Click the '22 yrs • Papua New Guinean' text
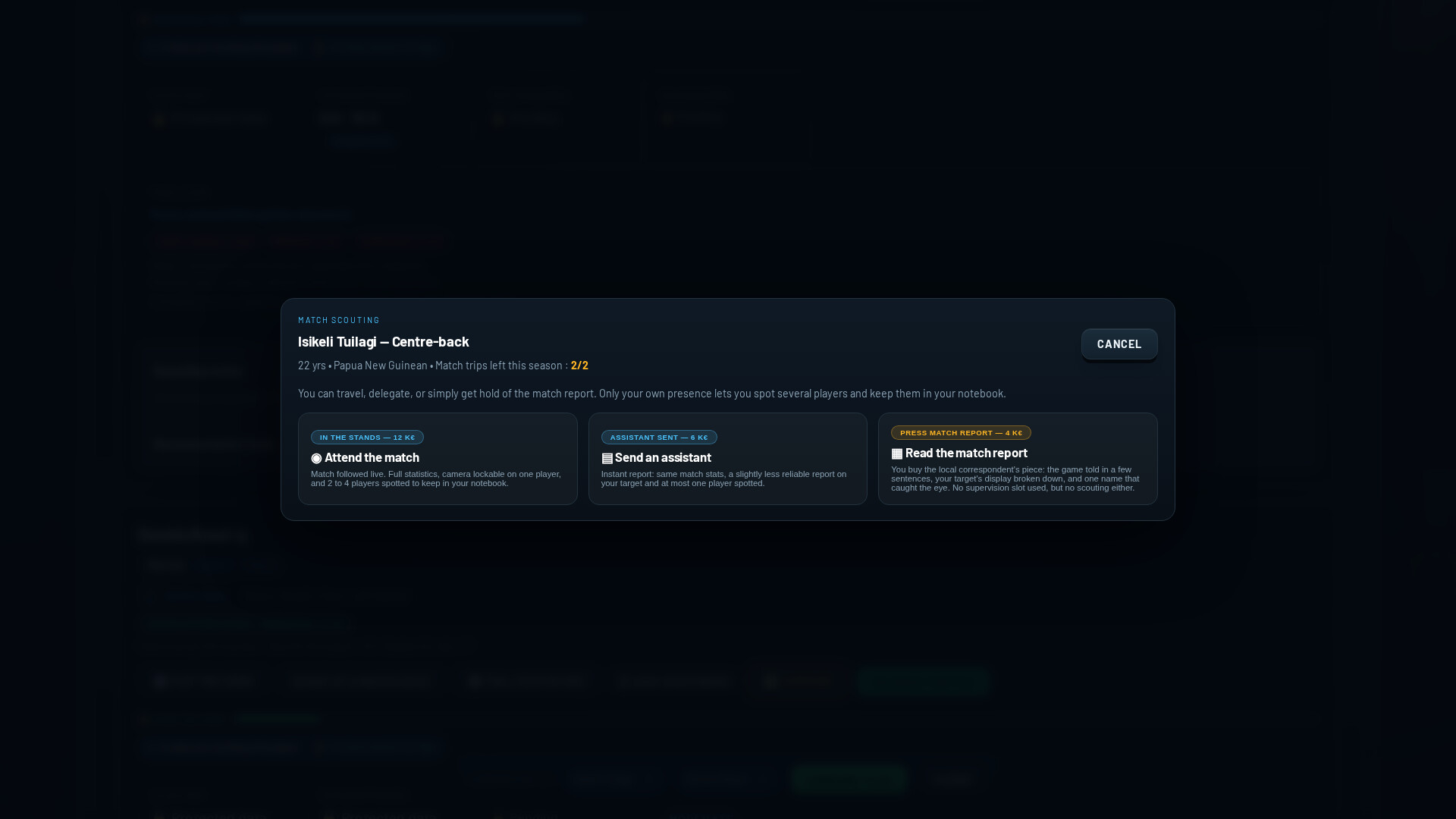Screen dimensions: 1456x819 (x=362, y=366)
